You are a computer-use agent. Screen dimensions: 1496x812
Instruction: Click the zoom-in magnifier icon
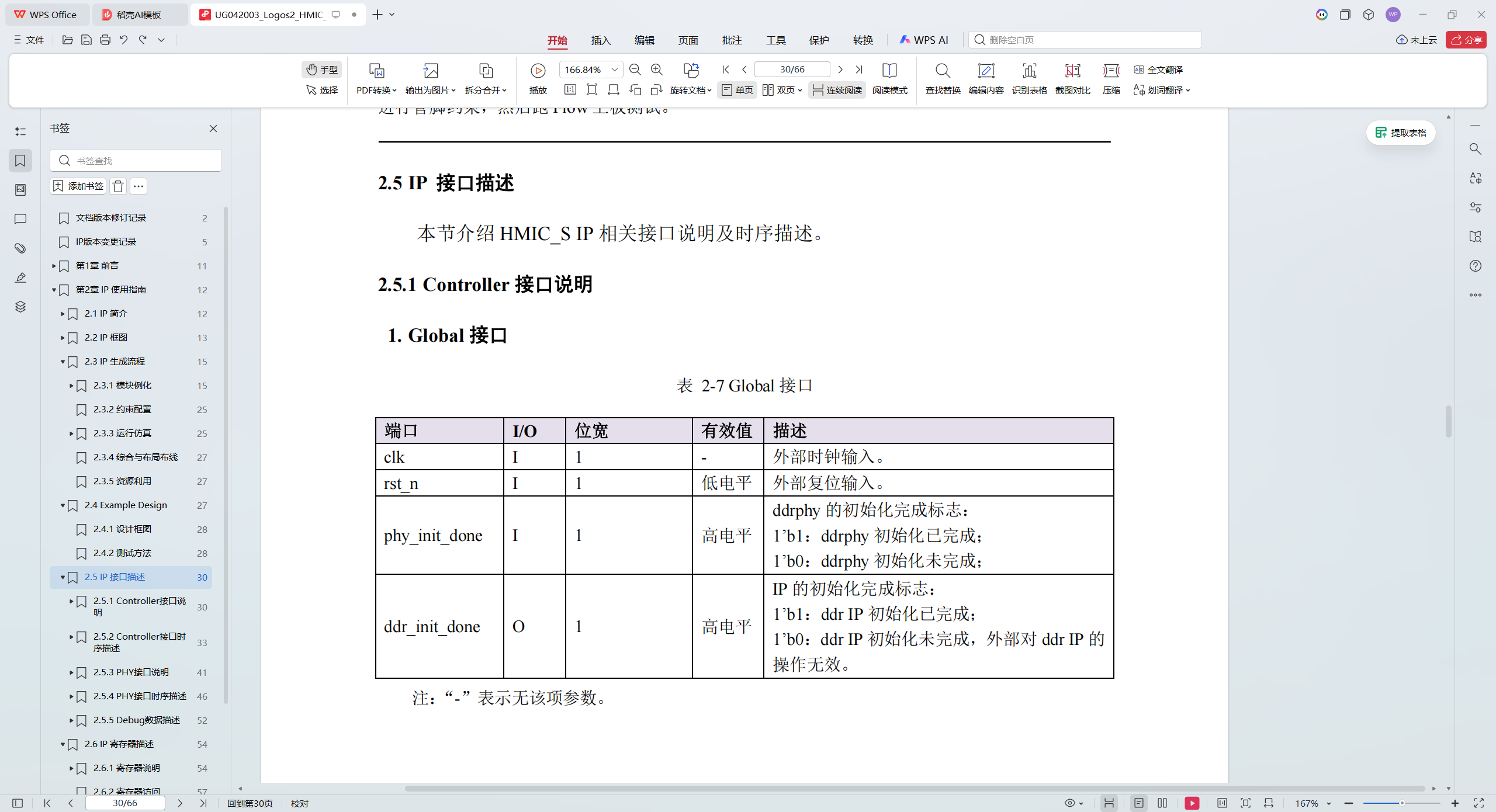coord(657,70)
